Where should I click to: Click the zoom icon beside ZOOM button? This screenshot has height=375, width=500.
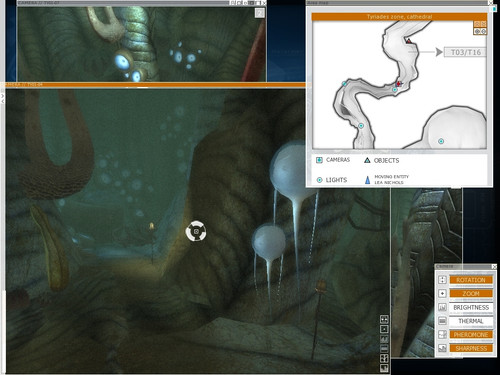click(x=442, y=293)
